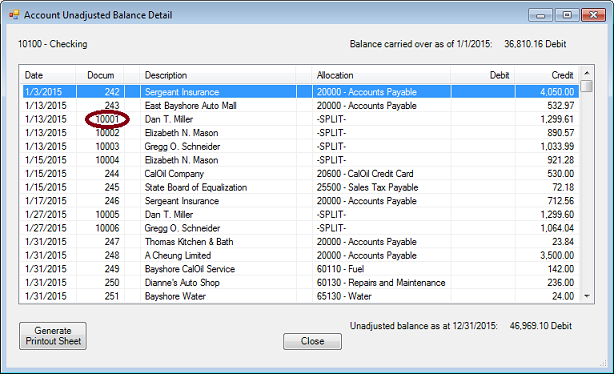Click the list scrollbar thumb
This screenshot has width=614, height=374.
tap(587, 86)
